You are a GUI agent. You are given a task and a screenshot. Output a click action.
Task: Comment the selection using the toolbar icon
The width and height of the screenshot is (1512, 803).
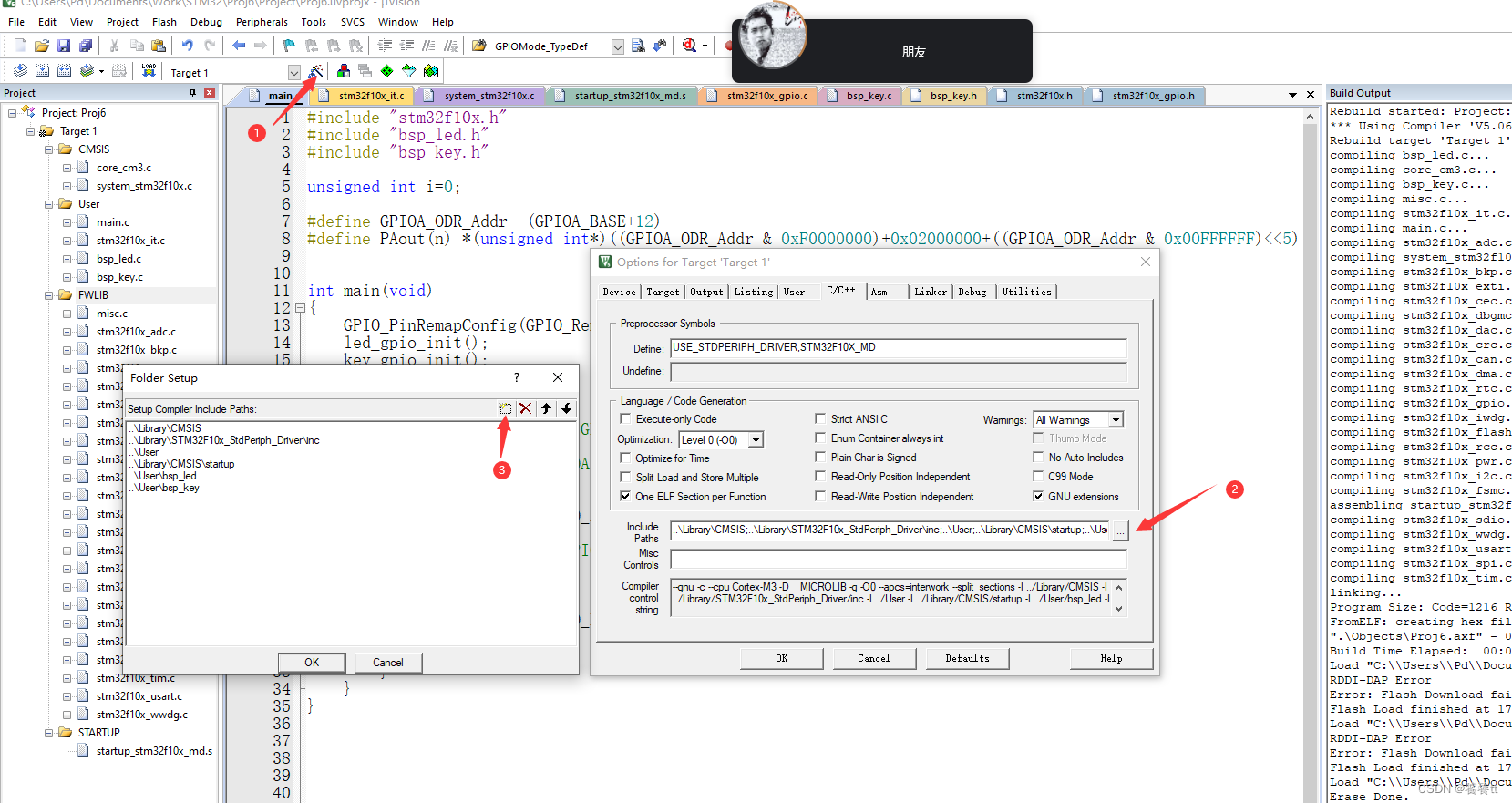click(428, 46)
